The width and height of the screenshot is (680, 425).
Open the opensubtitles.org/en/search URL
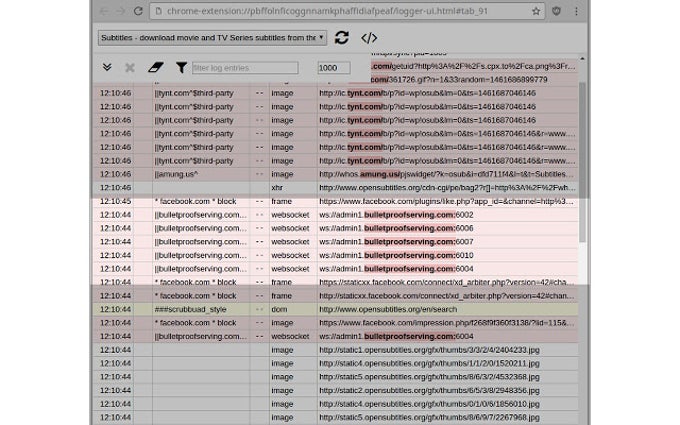(388, 310)
